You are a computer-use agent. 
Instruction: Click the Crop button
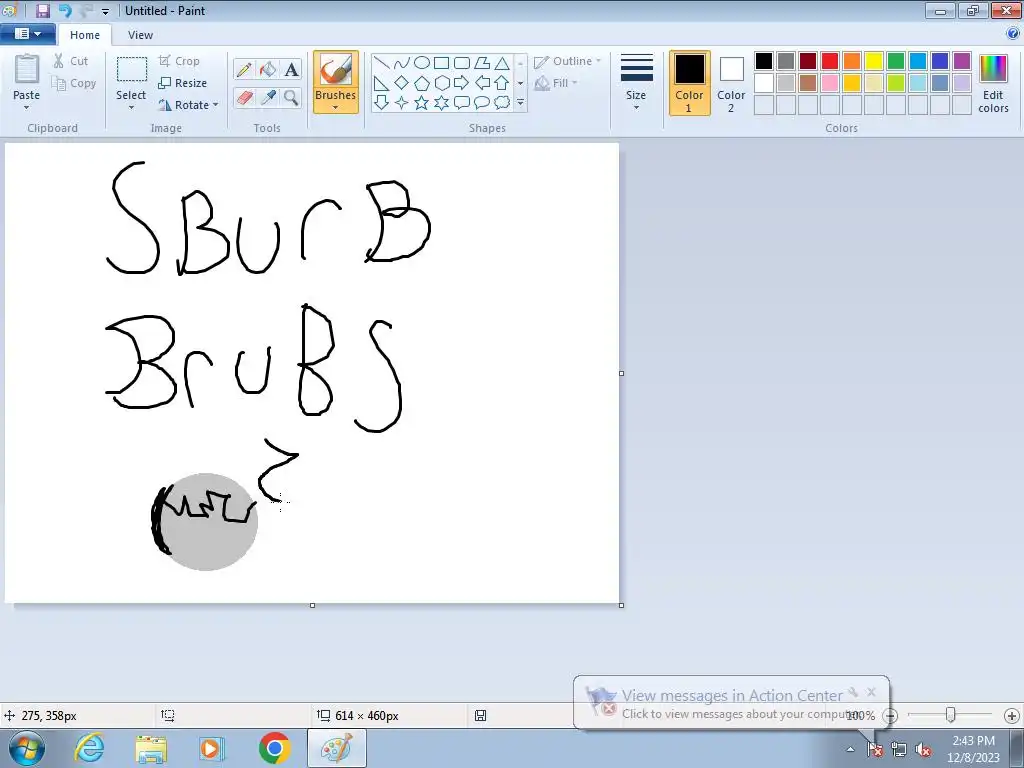coord(179,61)
